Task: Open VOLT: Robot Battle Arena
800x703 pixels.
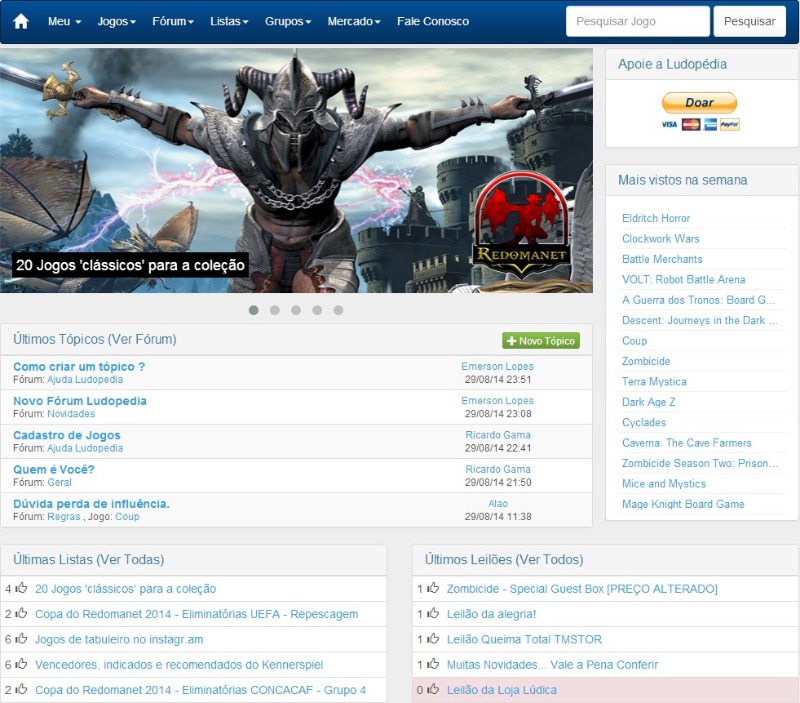Action: [684, 280]
